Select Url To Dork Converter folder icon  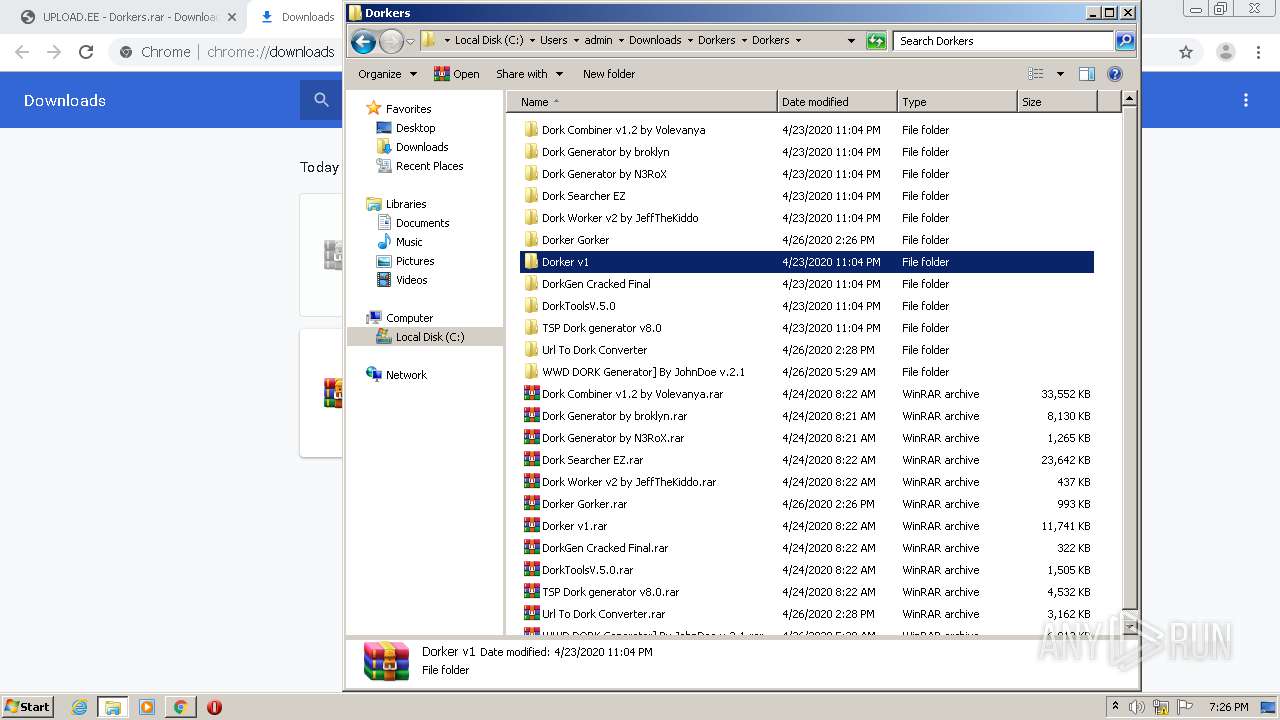tap(531, 350)
